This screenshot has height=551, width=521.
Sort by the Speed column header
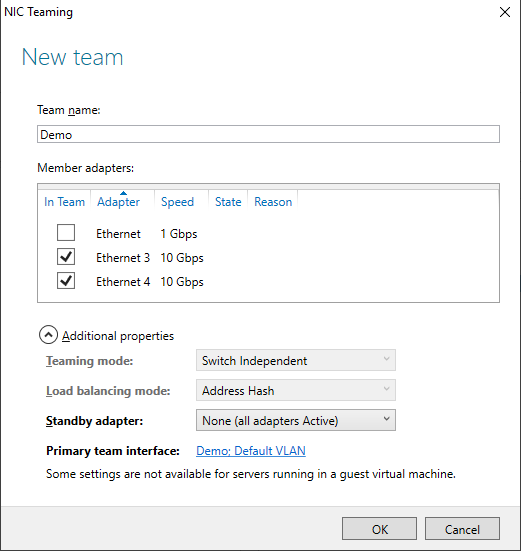click(x=177, y=202)
